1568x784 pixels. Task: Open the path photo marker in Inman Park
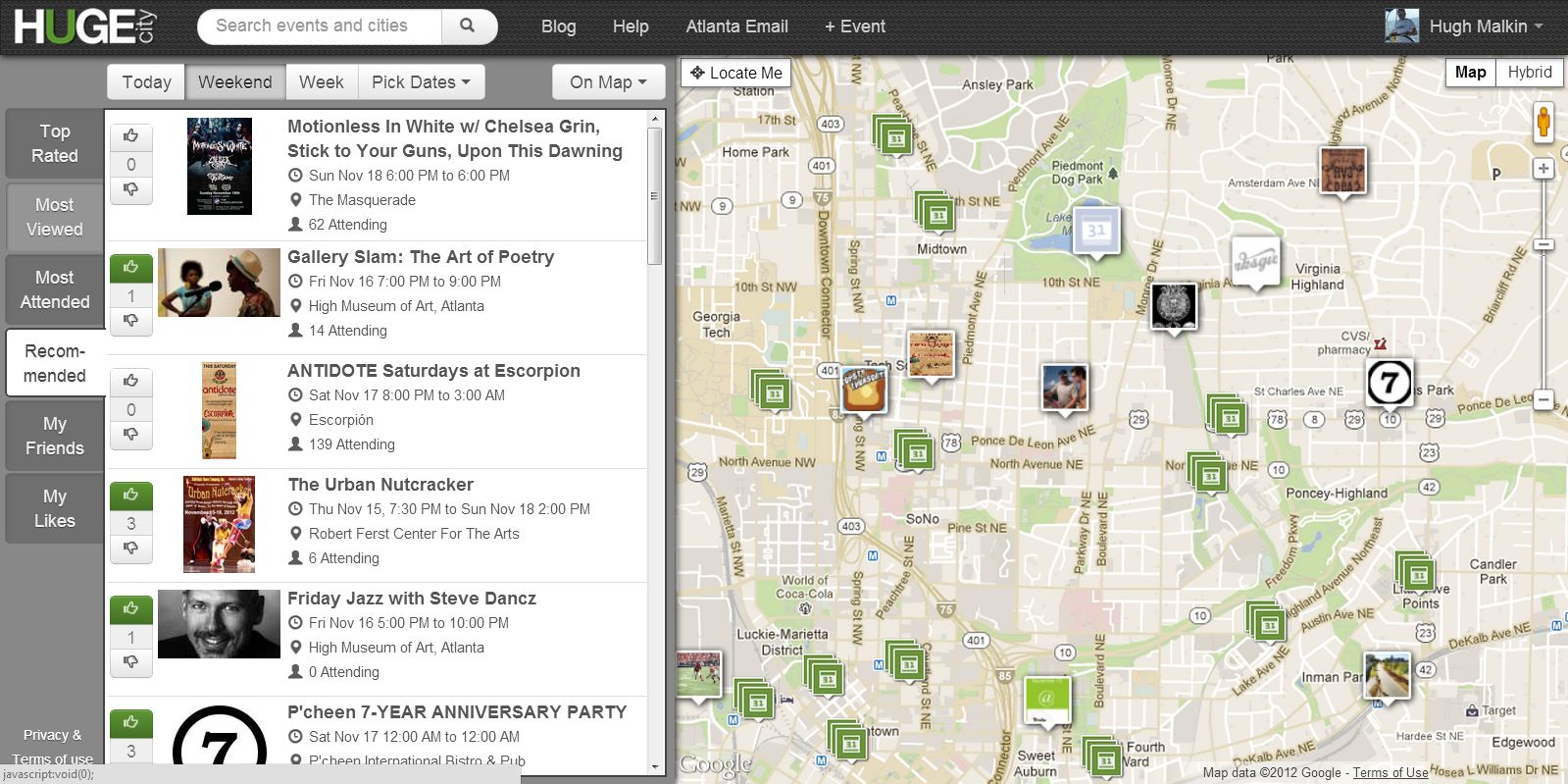tap(1388, 677)
